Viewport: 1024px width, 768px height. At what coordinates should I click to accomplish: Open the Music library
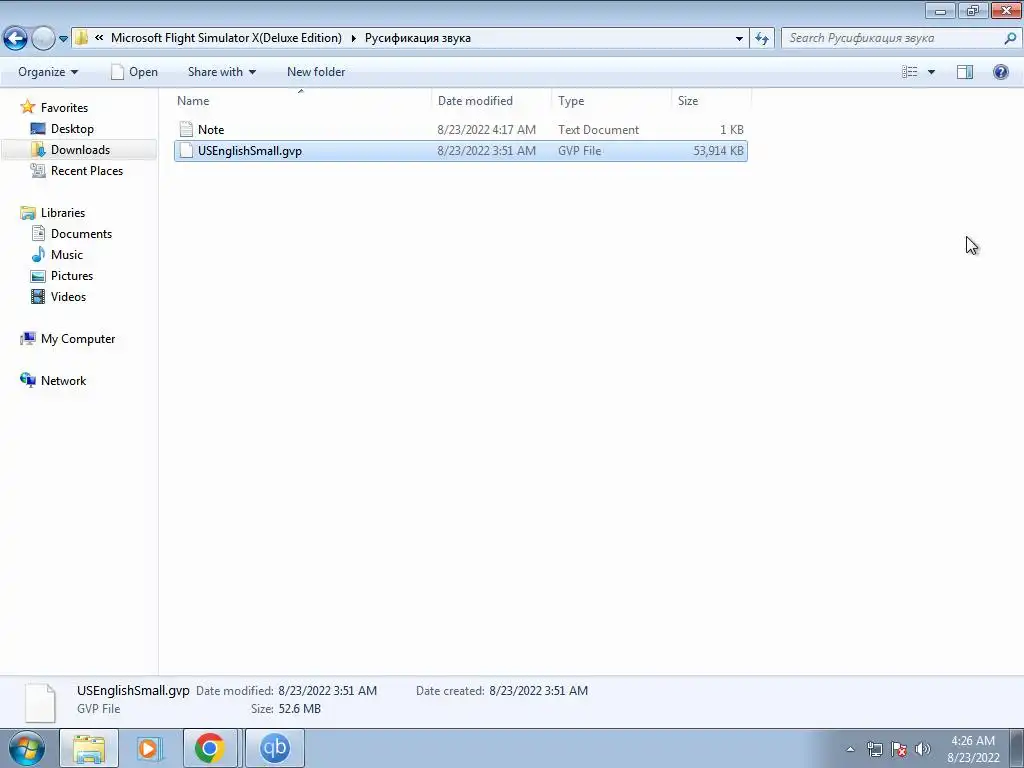point(67,255)
